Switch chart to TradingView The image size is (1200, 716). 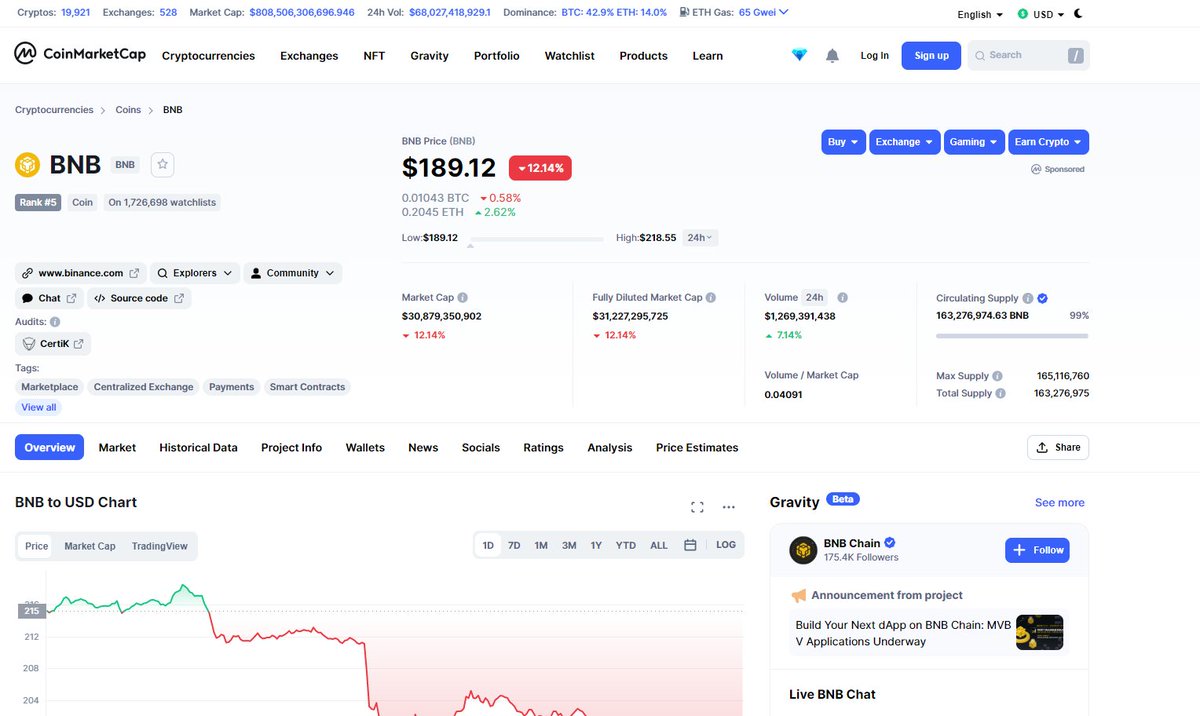pyautogui.click(x=160, y=546)
